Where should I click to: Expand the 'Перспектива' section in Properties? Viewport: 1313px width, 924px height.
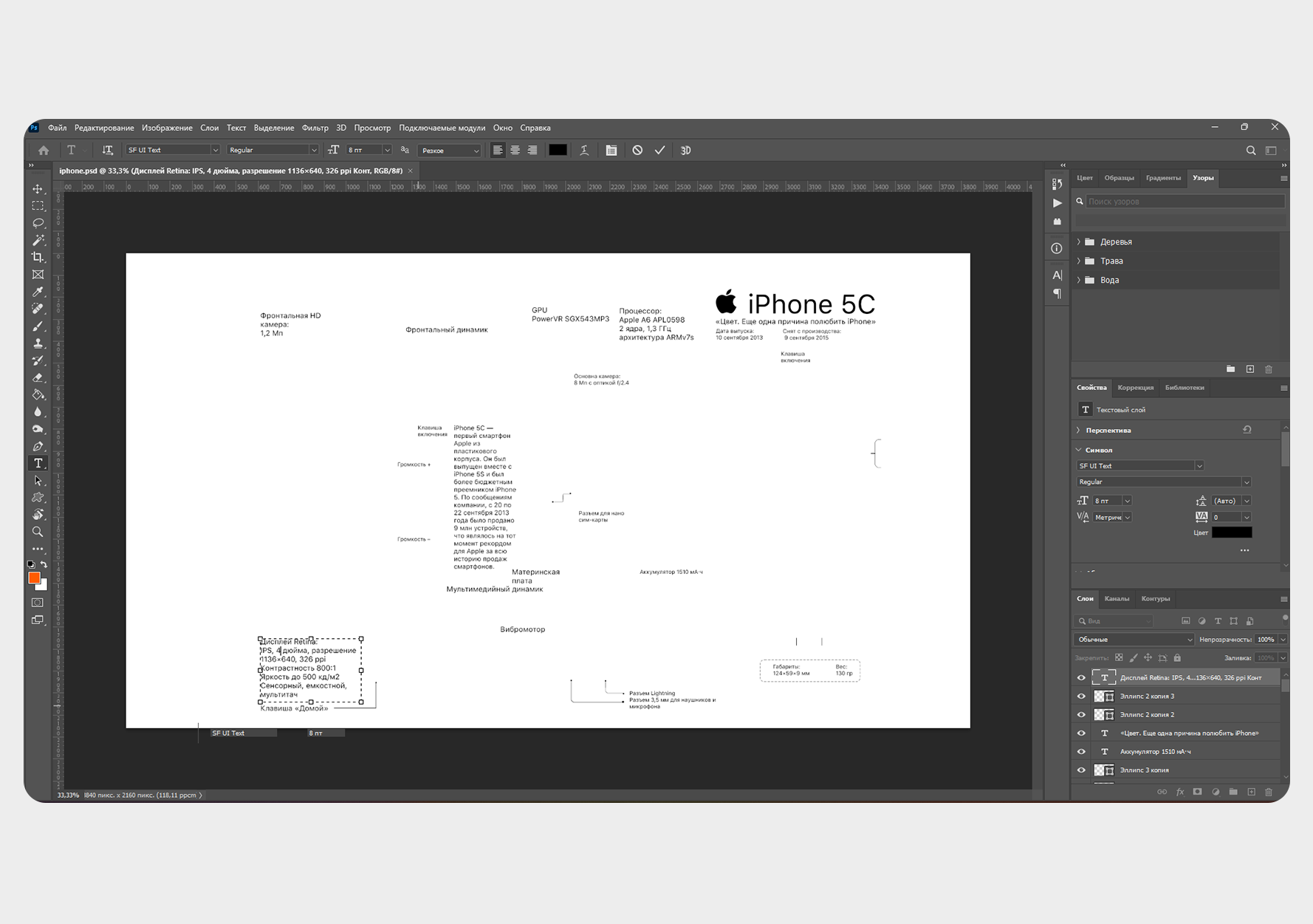[x=1079, y=430]
